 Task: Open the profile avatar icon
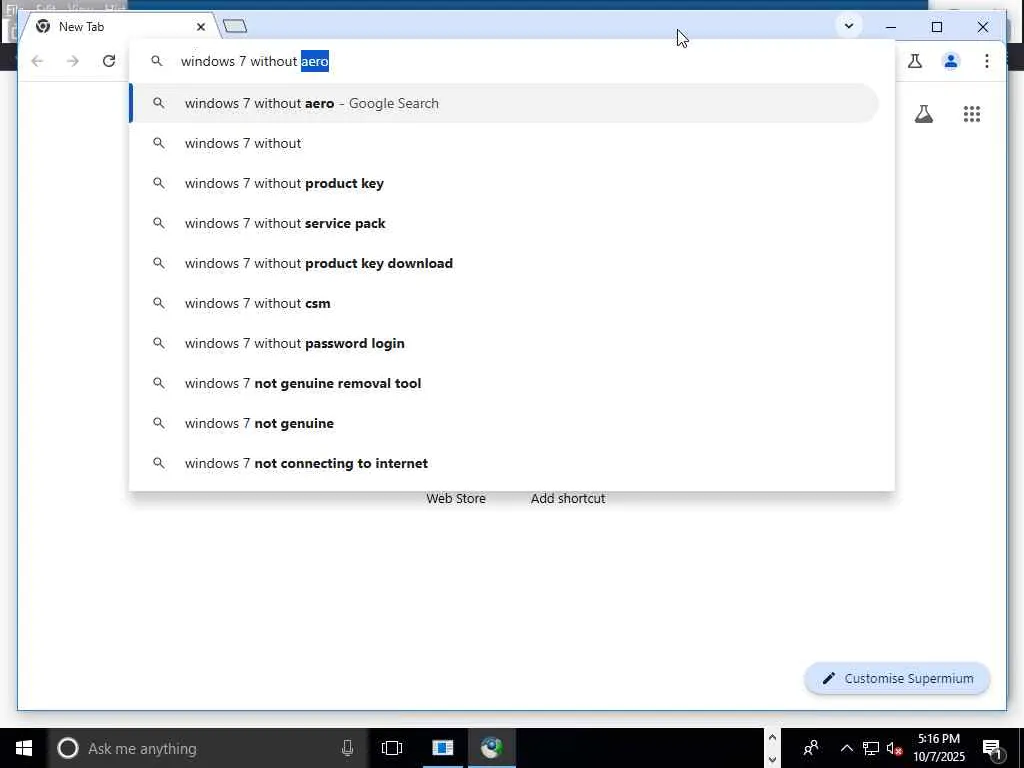[951, 61]
